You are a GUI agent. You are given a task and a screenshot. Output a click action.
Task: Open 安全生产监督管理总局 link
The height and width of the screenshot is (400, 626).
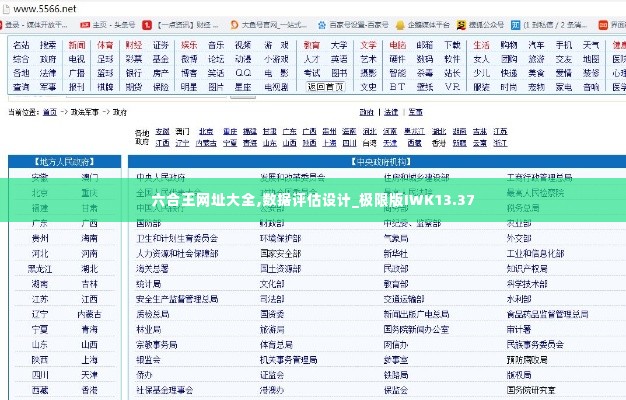(x=177, y=299)
